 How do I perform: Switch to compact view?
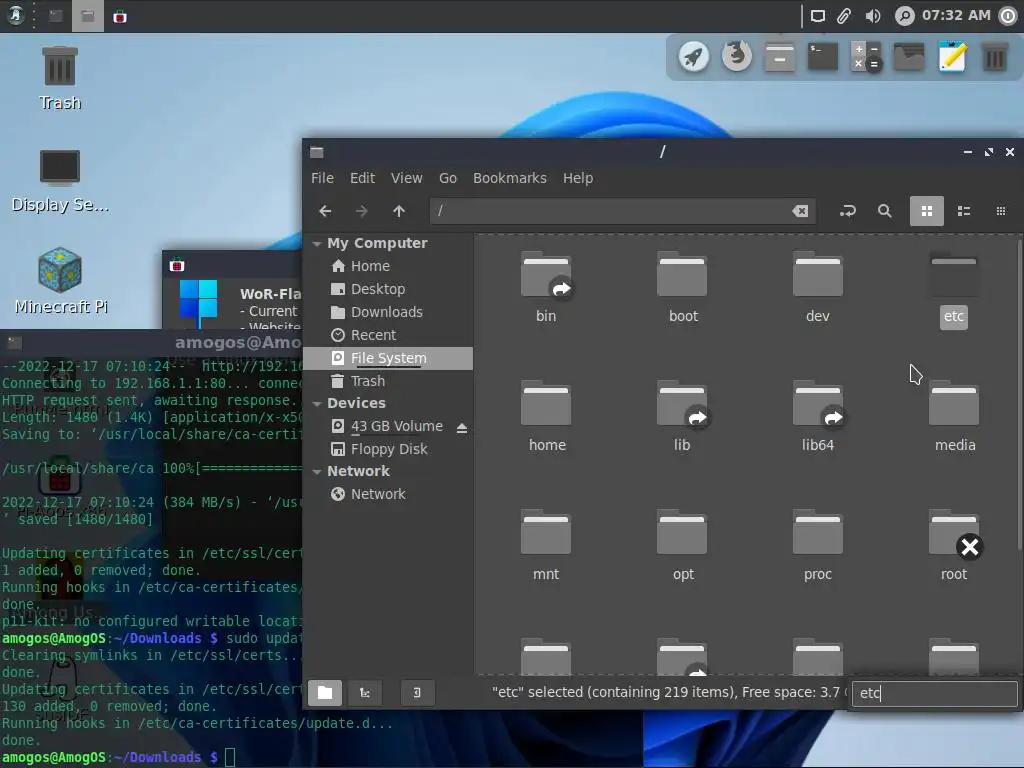(1000, 211)
